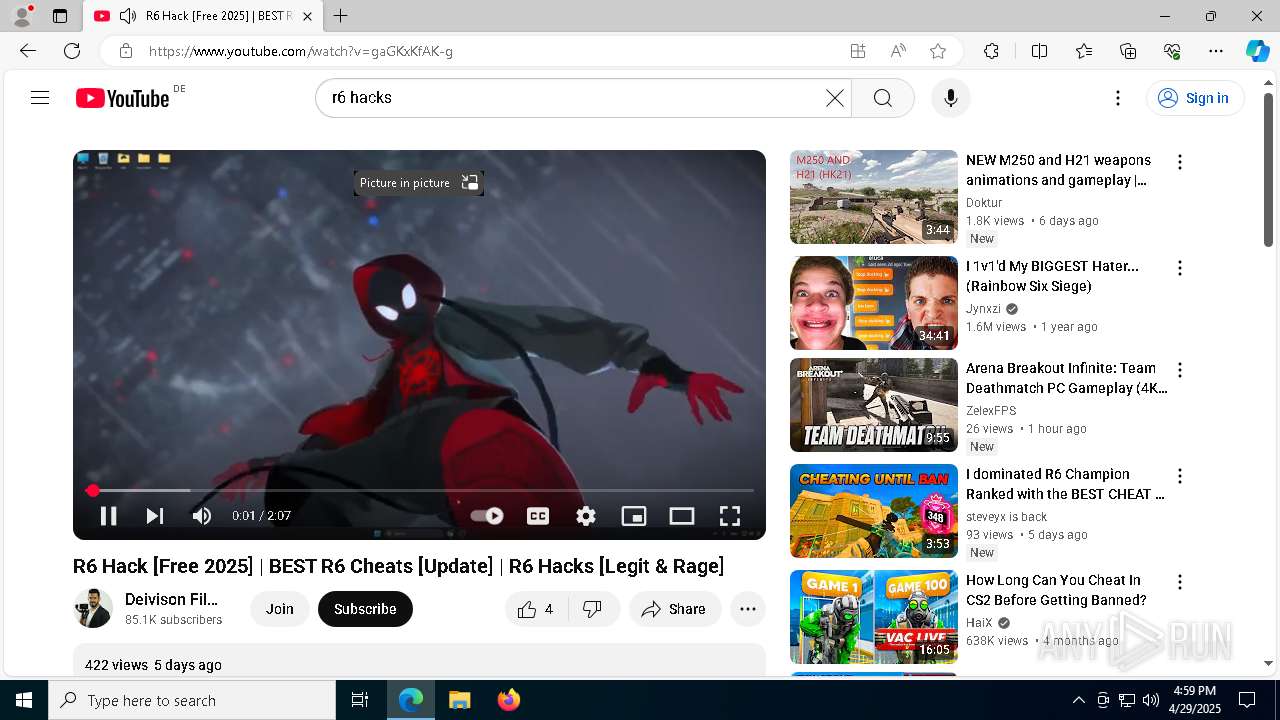The image size is (1280, 720).
Task: Open I dominated R6 Champion video title
Action: (1065, 484)
